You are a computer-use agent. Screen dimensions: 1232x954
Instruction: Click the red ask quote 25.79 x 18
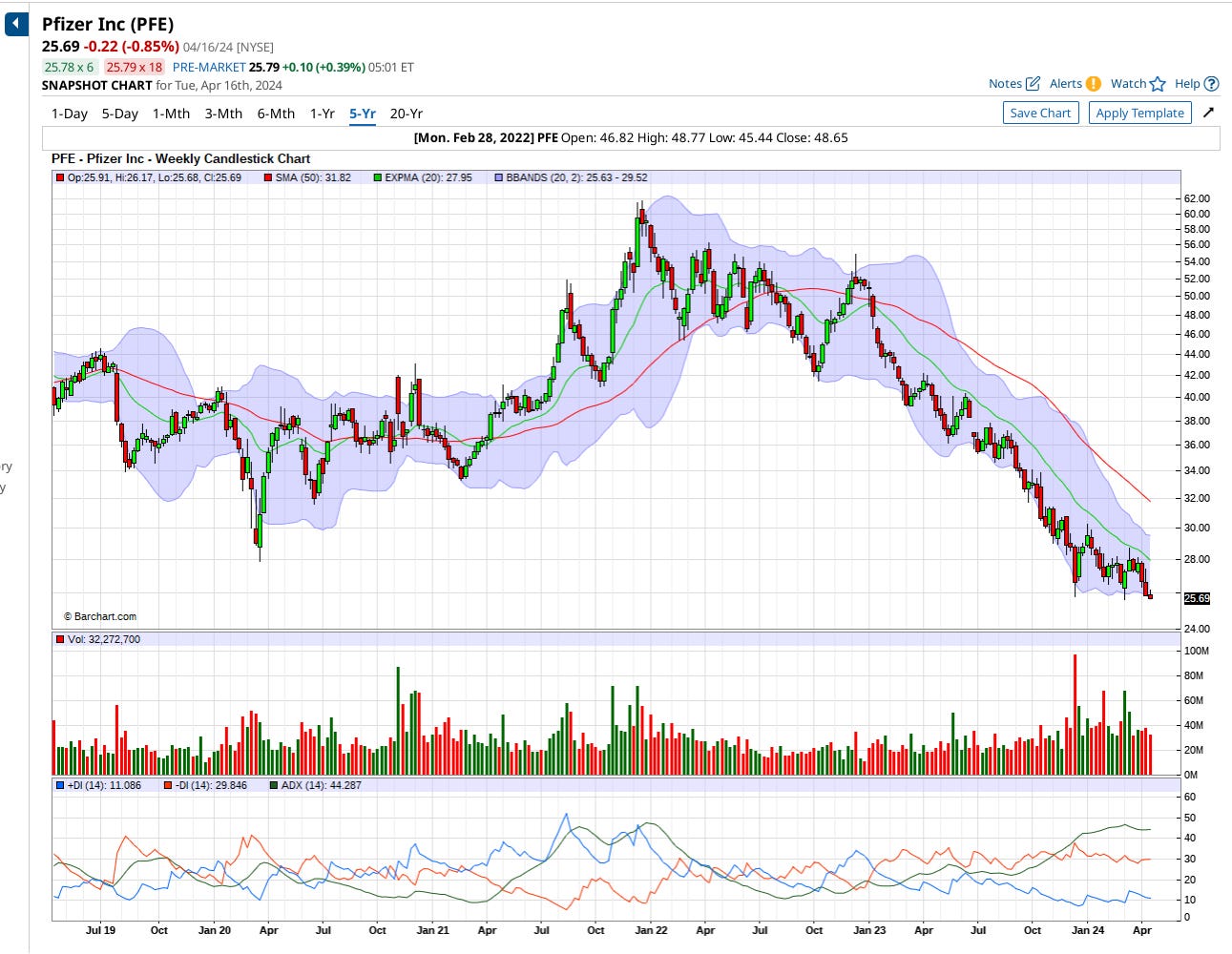(x=134, y=67)
